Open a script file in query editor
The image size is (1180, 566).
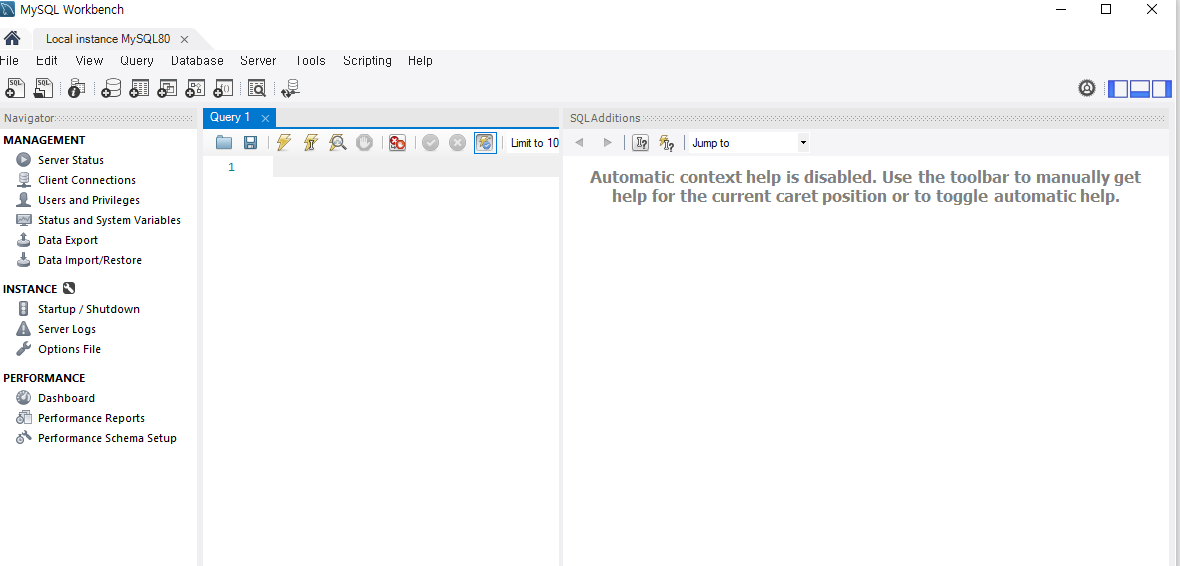click(x=224, y=142)
